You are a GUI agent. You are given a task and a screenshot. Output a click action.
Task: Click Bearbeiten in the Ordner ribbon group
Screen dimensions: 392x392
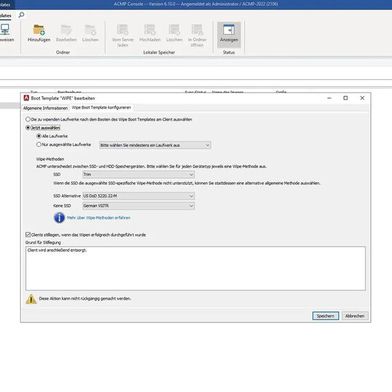pos(66,33)
